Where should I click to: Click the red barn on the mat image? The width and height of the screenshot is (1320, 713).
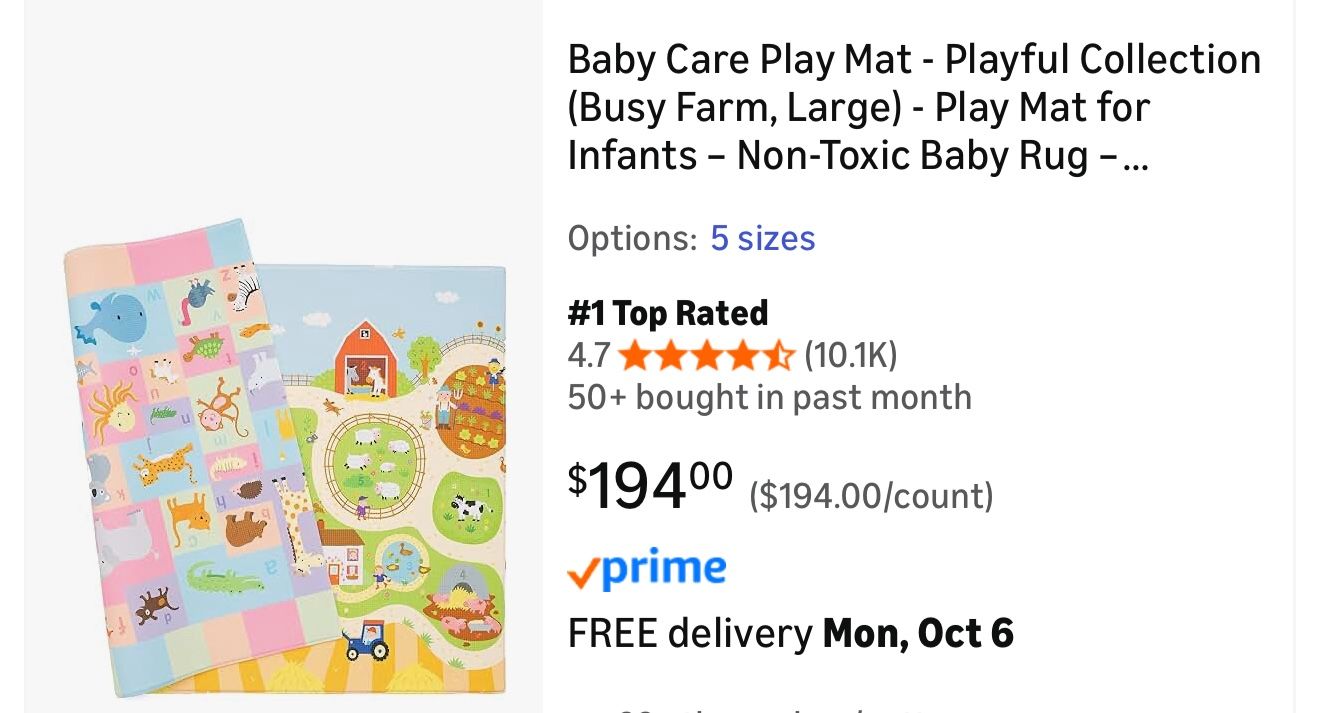click(364, 360)
